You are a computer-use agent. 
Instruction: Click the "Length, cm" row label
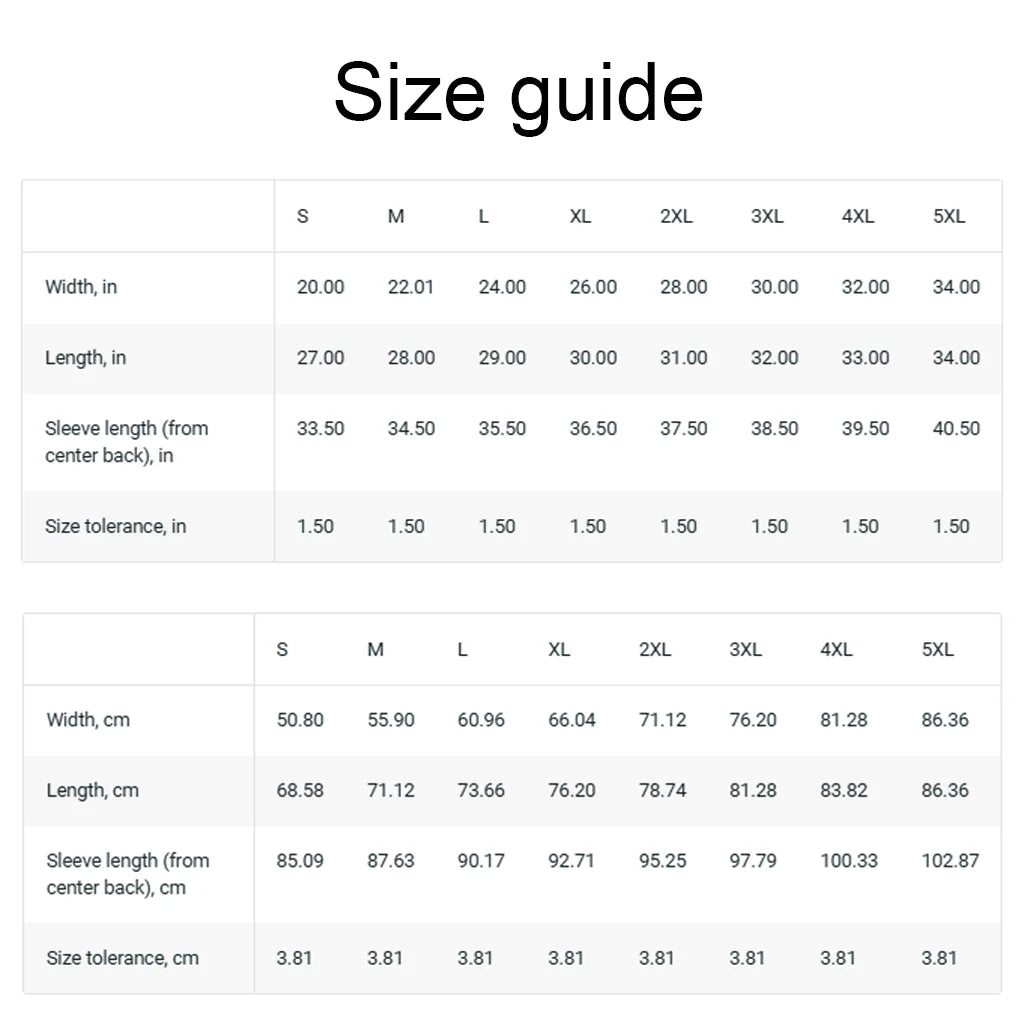(x=92, y=791)
